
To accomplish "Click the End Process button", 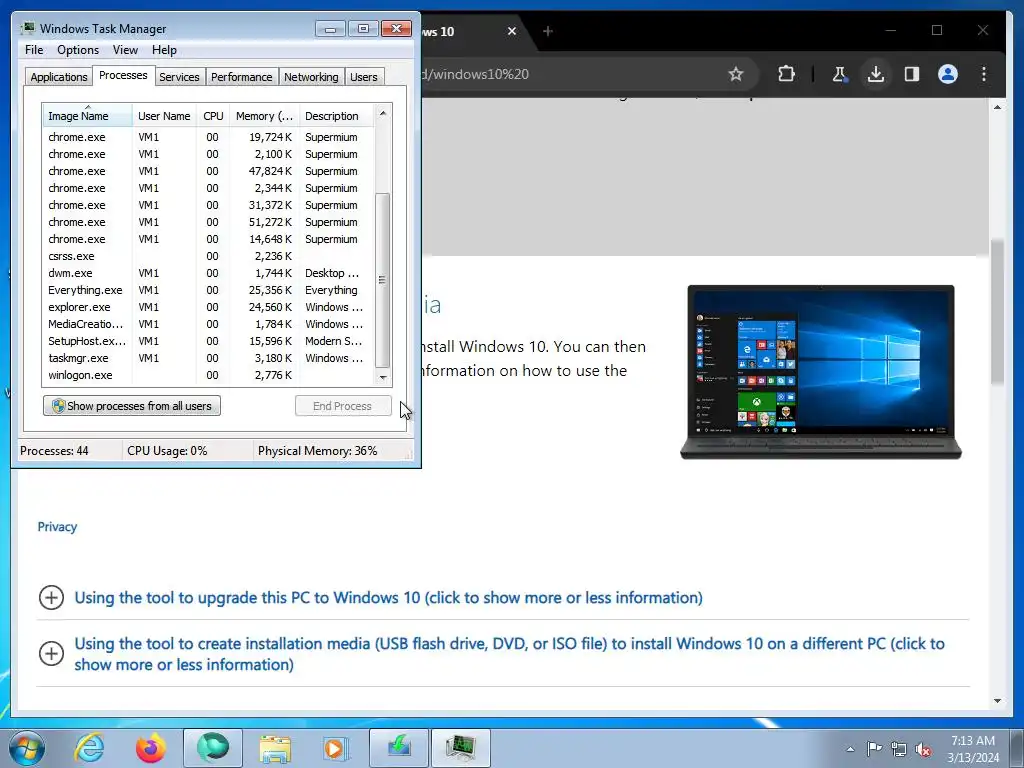I will click(343, 406).
